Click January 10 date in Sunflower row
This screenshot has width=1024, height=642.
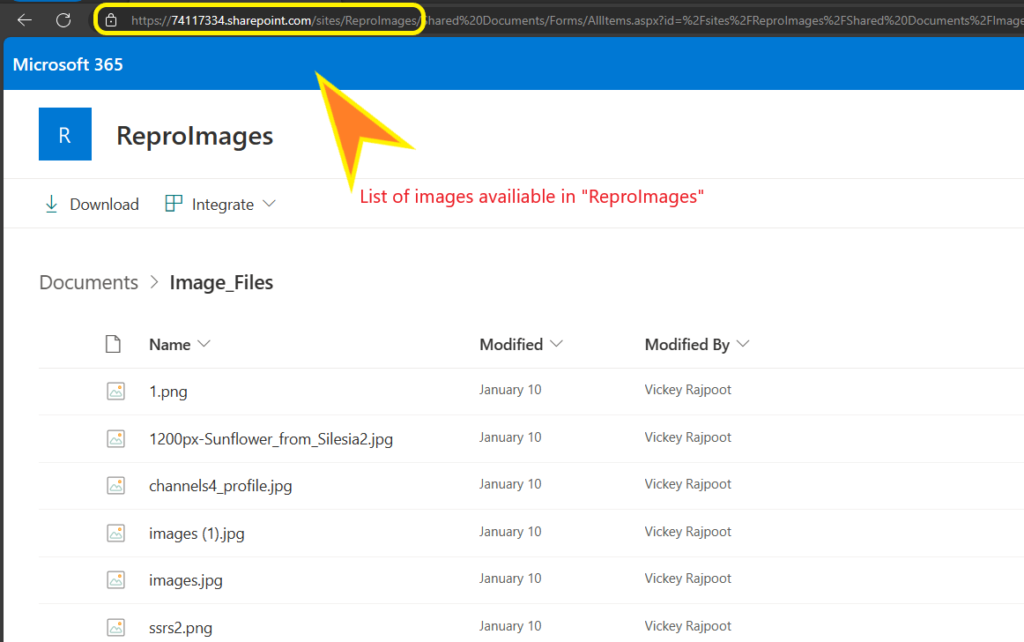510,438
